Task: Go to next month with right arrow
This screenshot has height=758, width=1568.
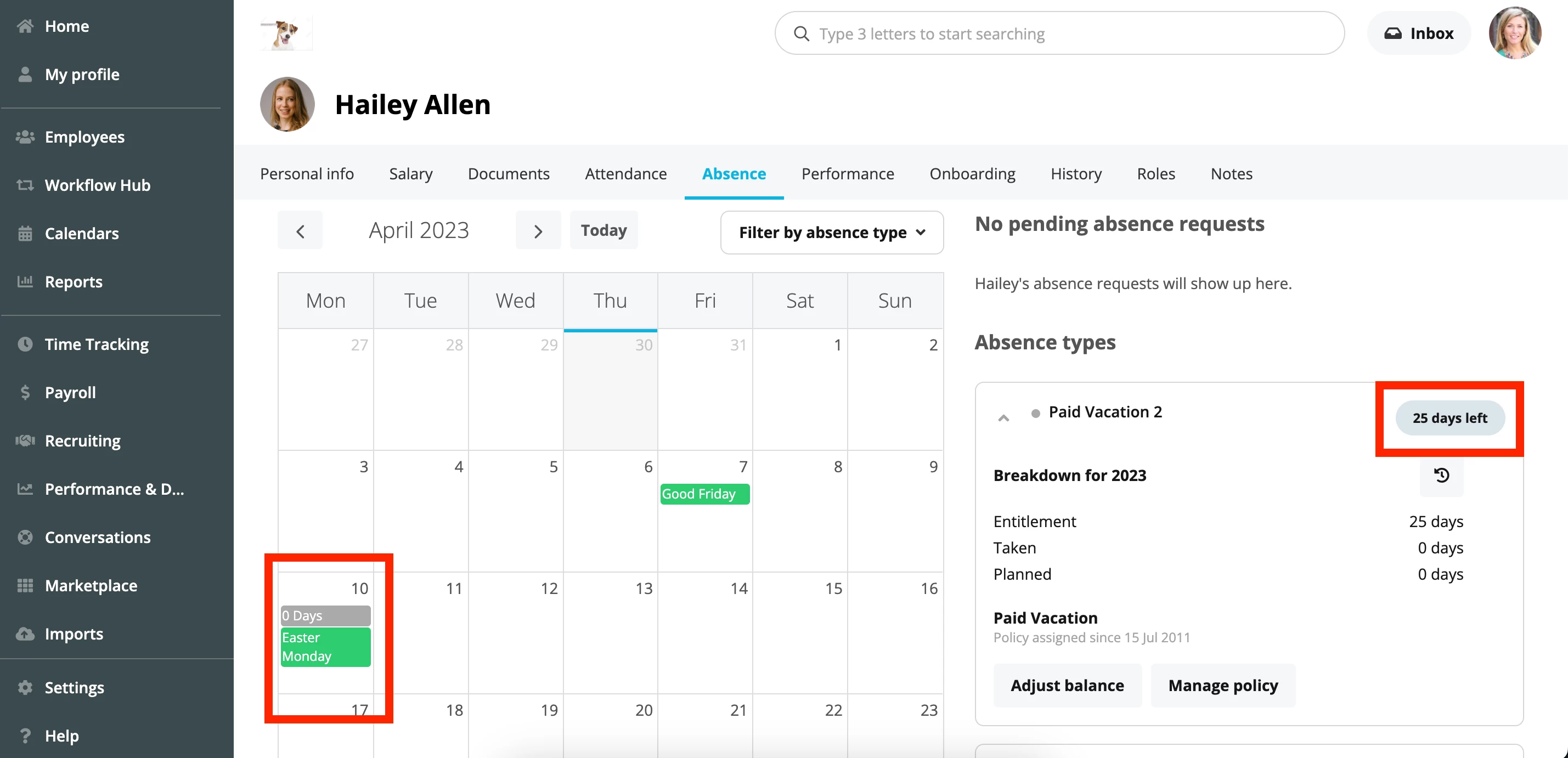Action: pyautogui.click(x=538, y=230)
